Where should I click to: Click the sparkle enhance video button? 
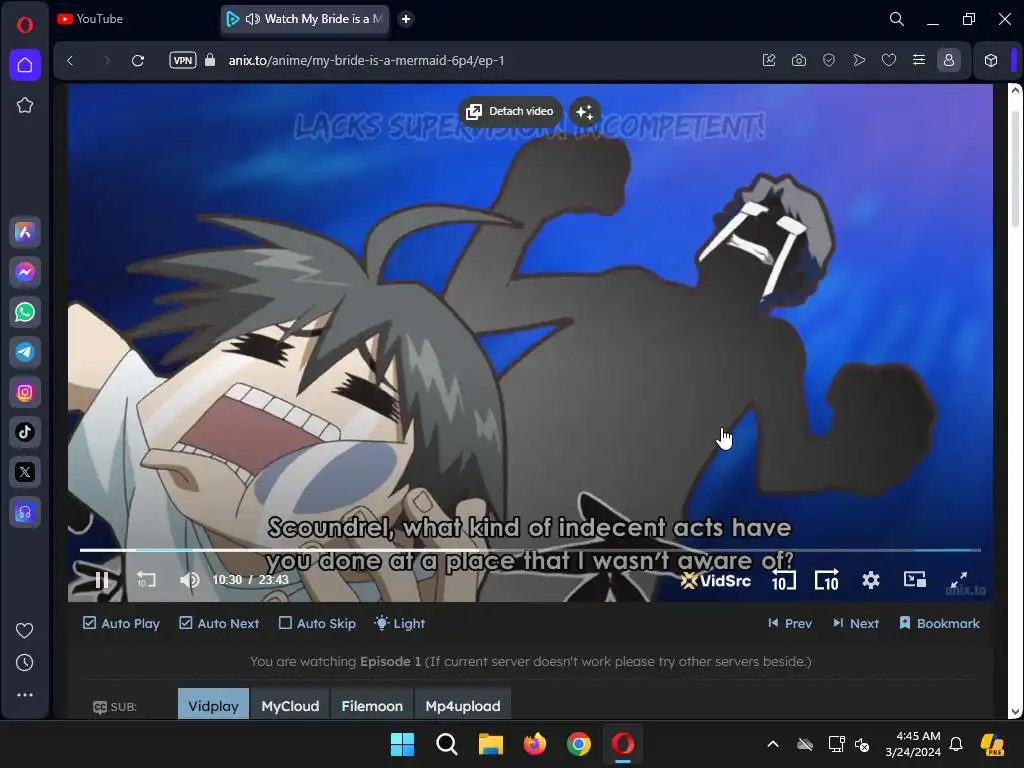tap(584, 112)
